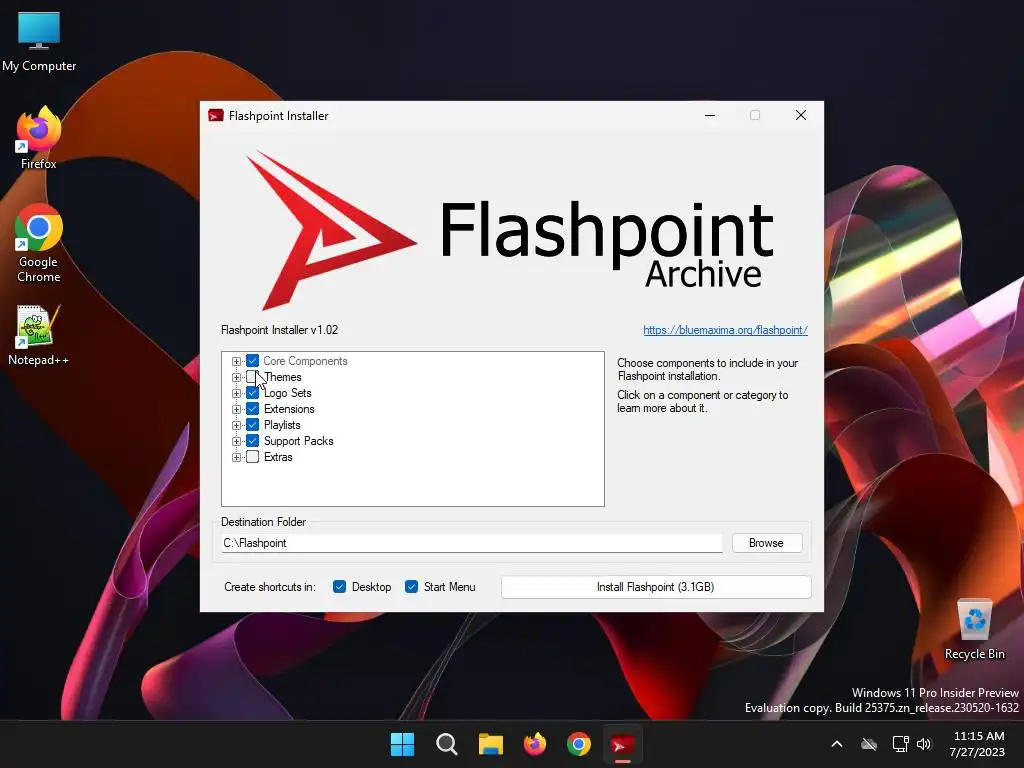Select the Themes category label
This screenshot has width=1024, height=768.
point(283,377)
